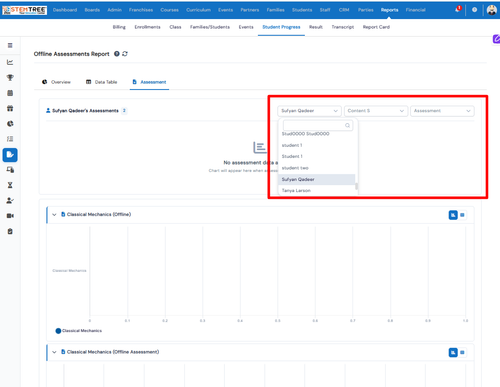Click the student dropdown search field
Screen dimensions: 500x387
[x=317, y=125]
